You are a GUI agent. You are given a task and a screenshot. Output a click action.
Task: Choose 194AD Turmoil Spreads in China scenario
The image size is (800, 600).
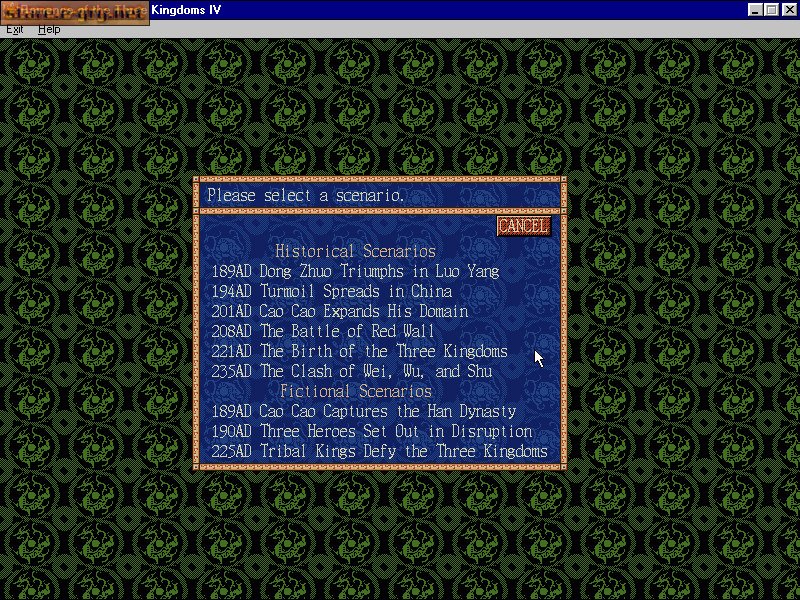click(x=332, y=291)
